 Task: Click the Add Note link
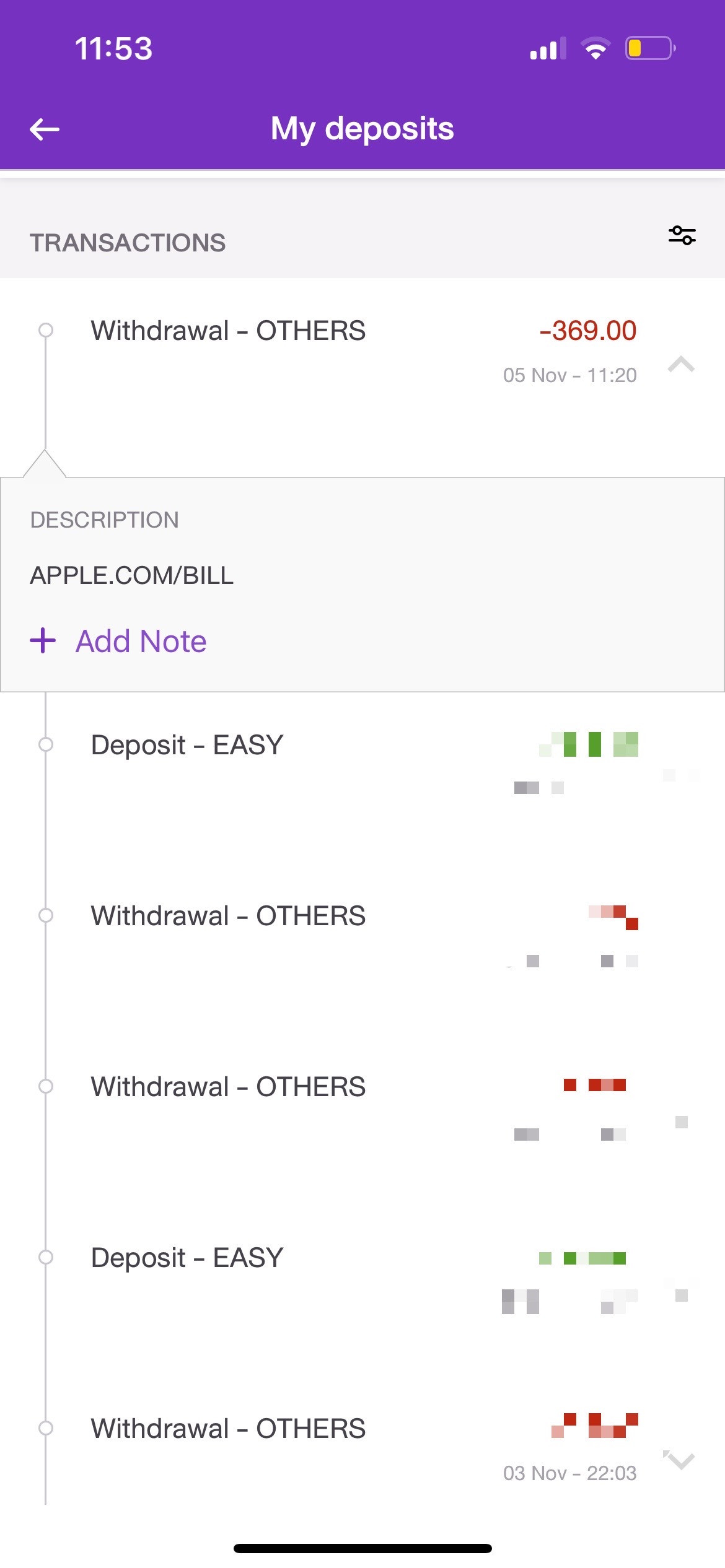[x=141, y=641]
